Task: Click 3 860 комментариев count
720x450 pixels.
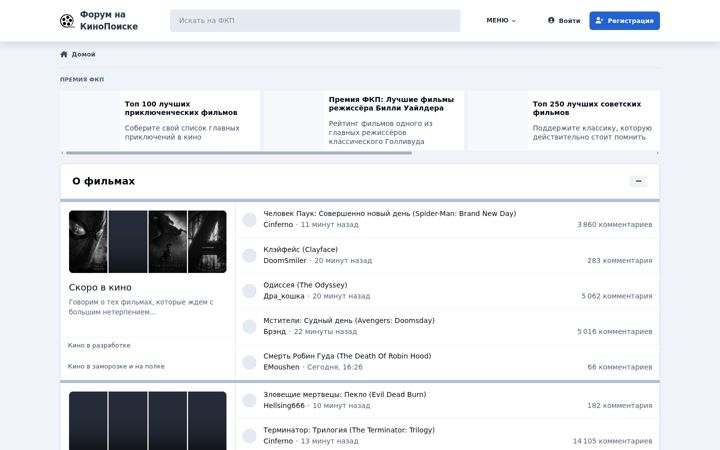Action: 615,225
